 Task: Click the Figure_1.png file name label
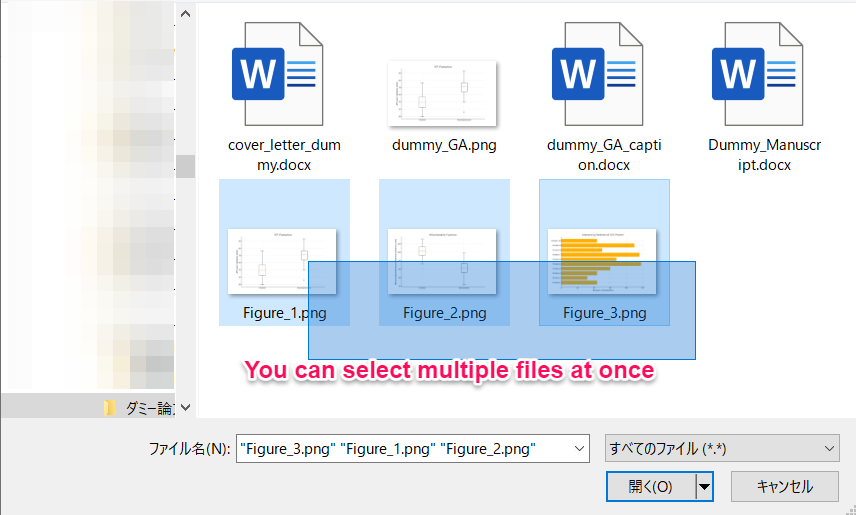284,313
